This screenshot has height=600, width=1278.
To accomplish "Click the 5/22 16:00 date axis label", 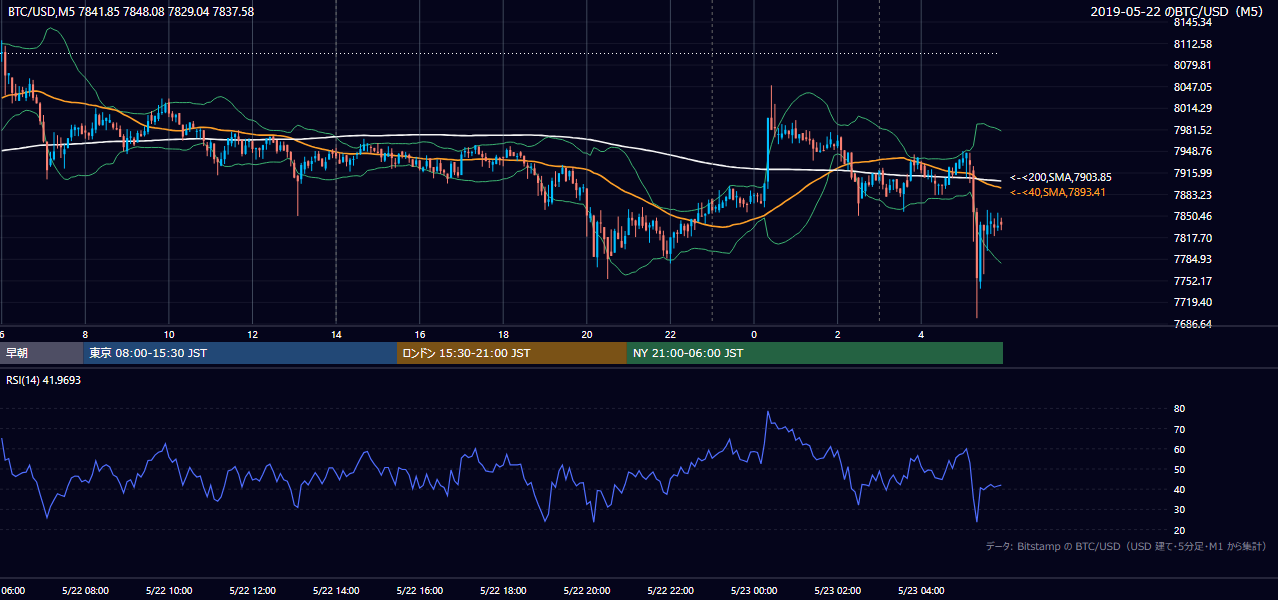I will (x=419, y=591).
